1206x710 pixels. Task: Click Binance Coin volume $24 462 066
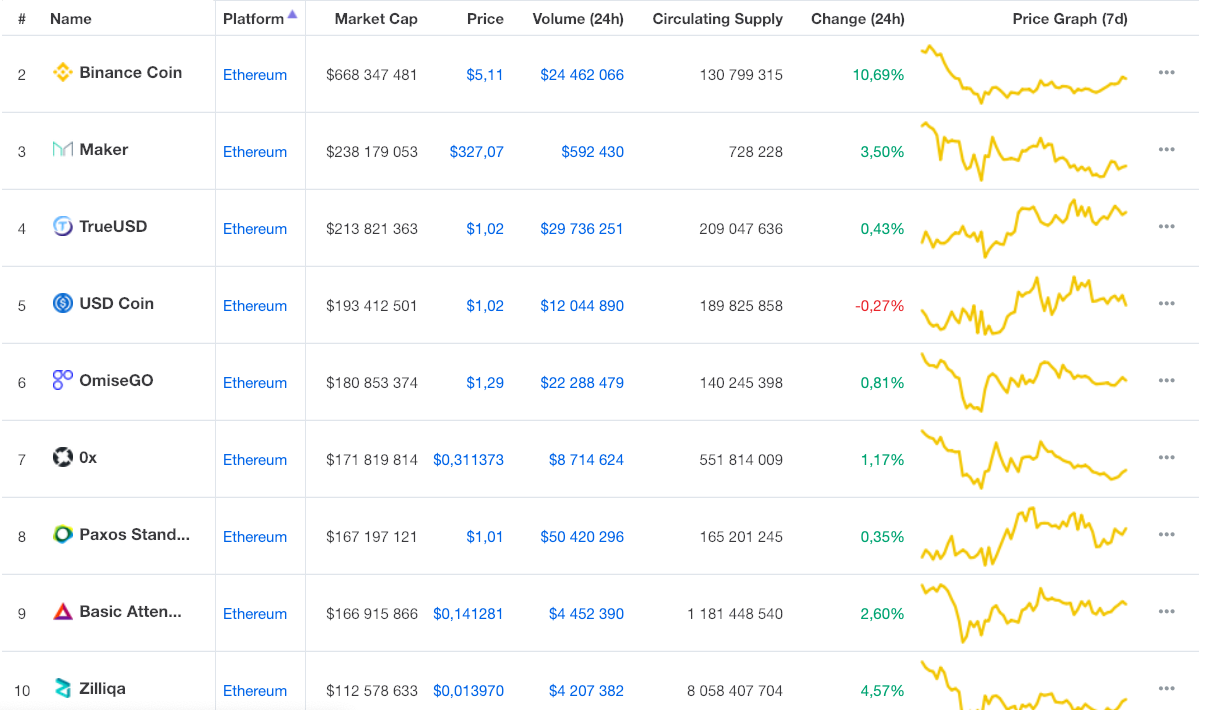pos(582,75)
